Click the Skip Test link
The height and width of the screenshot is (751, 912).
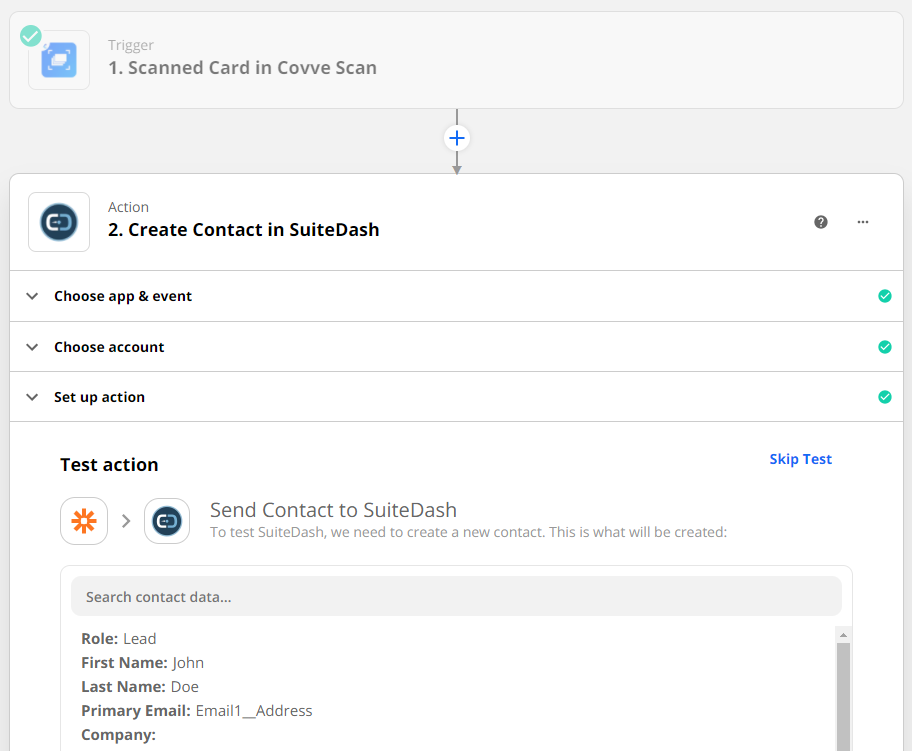pos(800,459)
